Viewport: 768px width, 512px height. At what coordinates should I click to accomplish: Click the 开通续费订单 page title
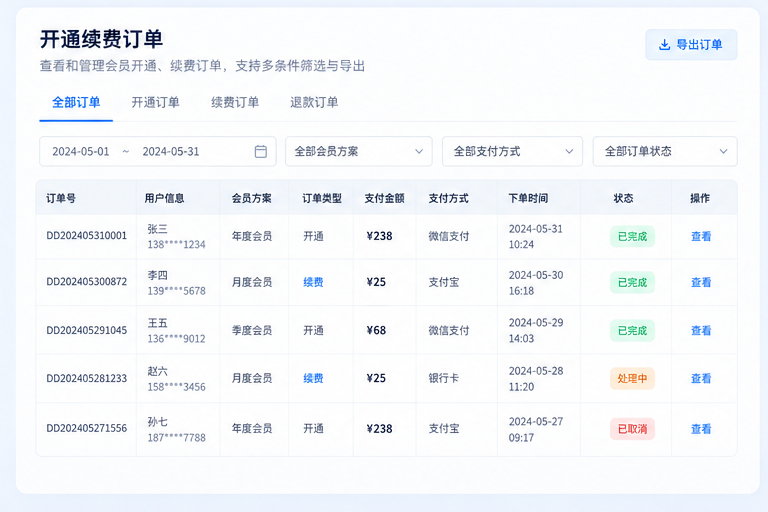[101, 39]
